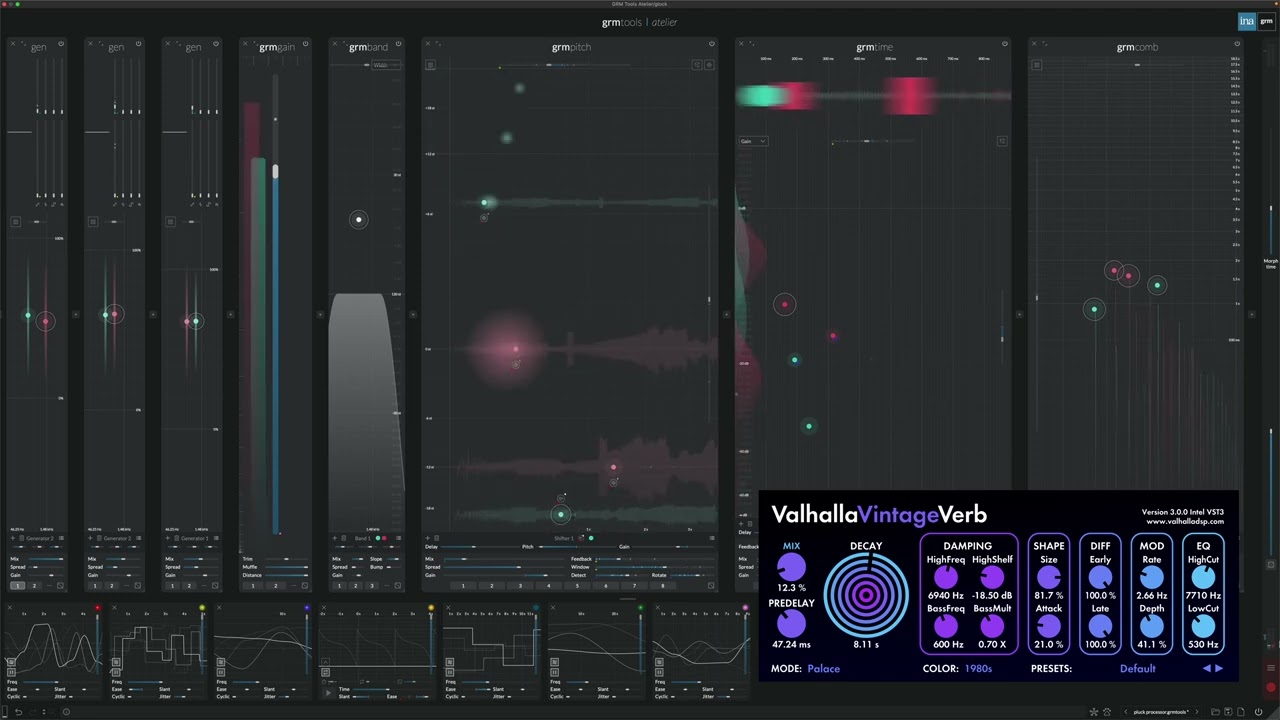Add a band with plus icon in grmband
Image resolution: width=1280 pixels, height=720 pixels.
[x=334, y=538]
